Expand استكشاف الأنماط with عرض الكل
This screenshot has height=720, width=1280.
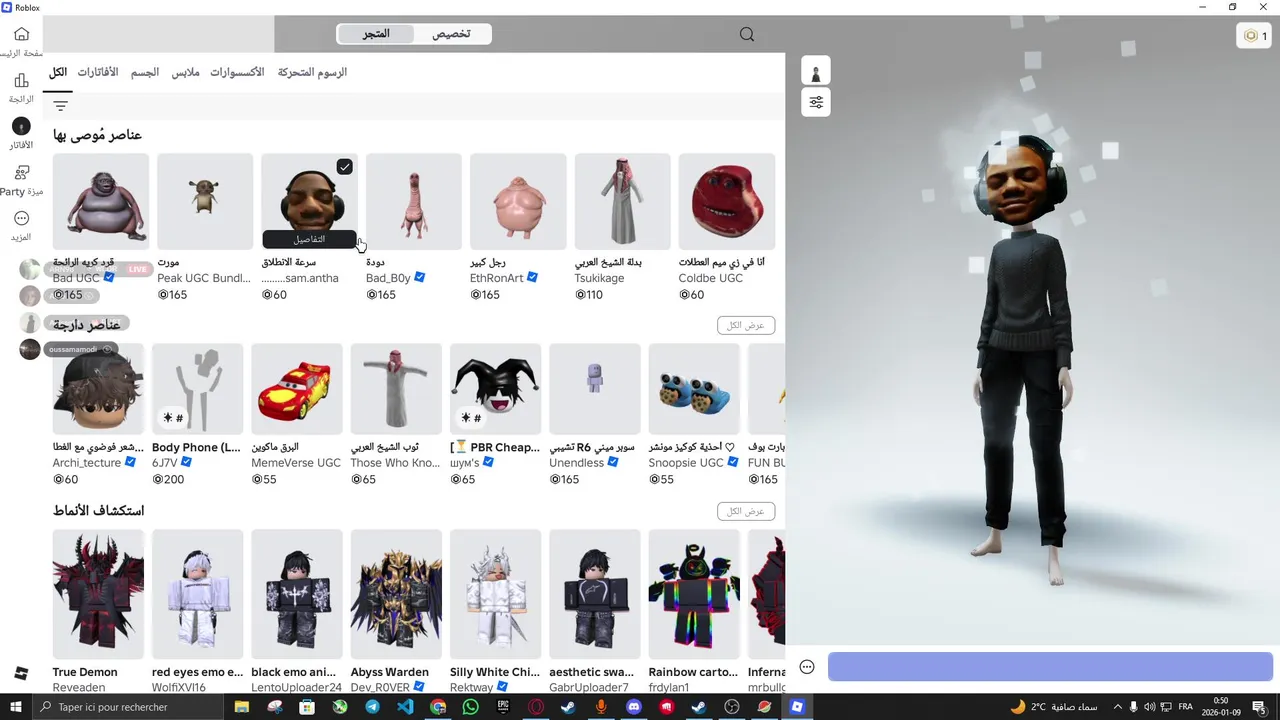pos(746,511)
